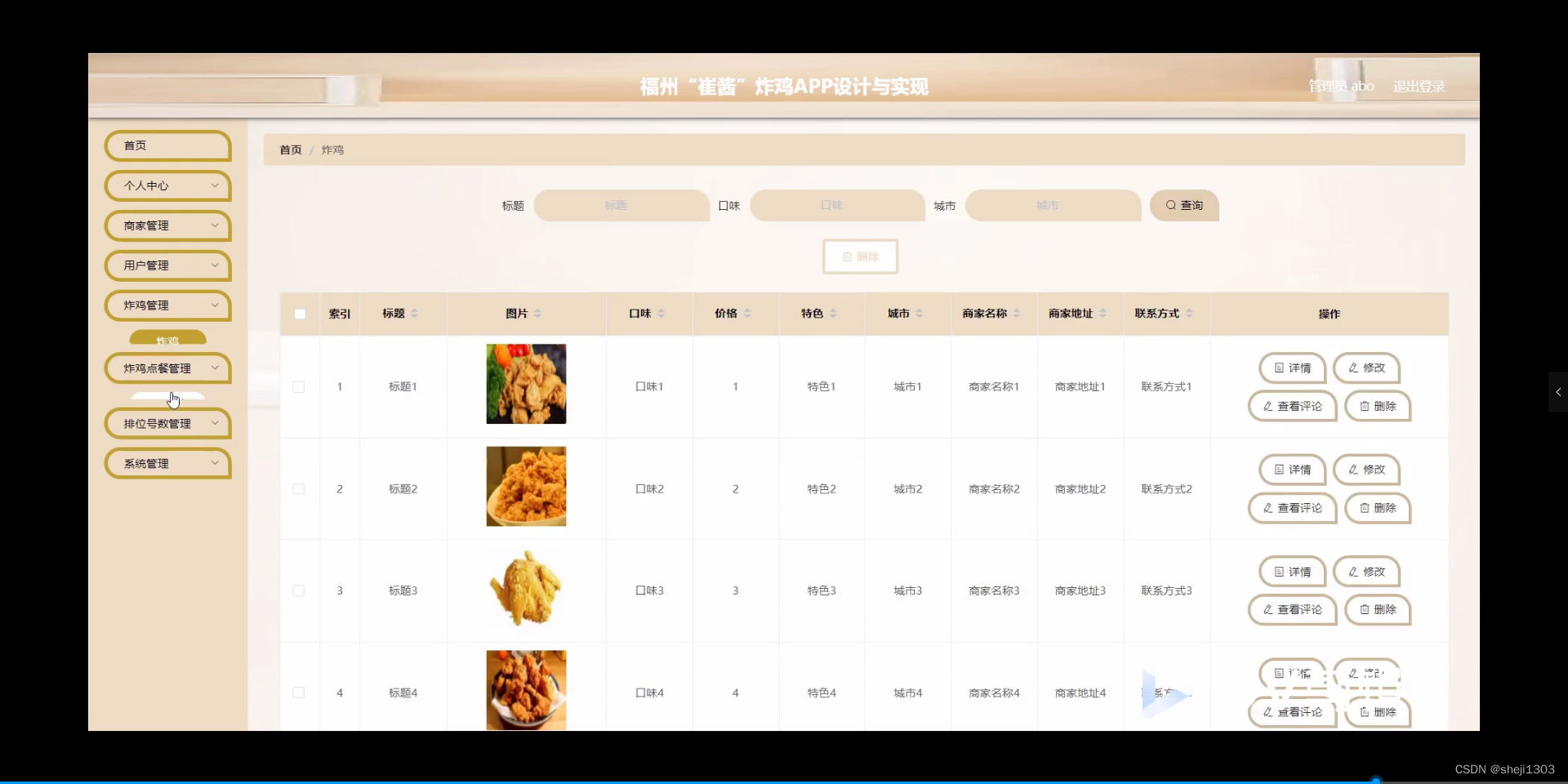Check the select-all checkbox in table header
Screen dimensions: 1568x784
click(x=299, y=314)
